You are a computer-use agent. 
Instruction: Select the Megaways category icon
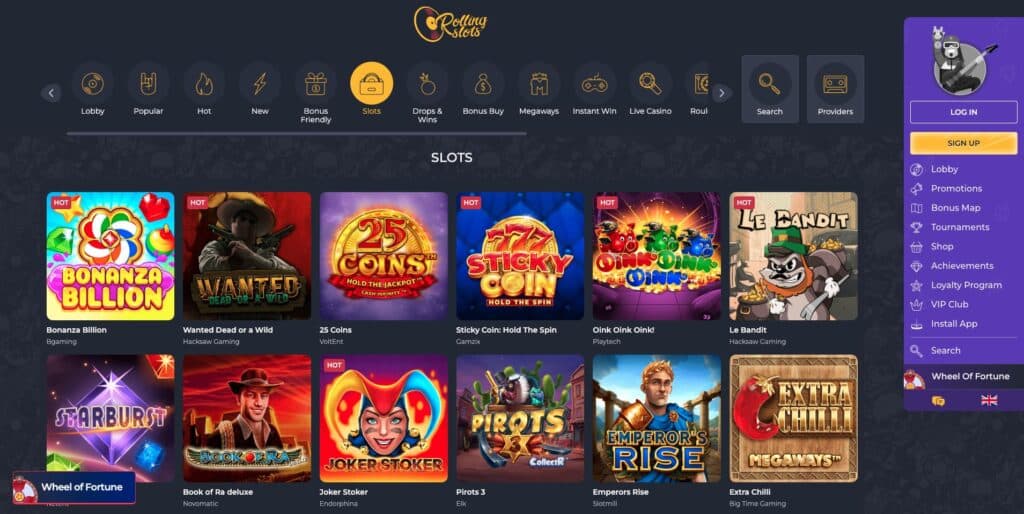point(539,84)
